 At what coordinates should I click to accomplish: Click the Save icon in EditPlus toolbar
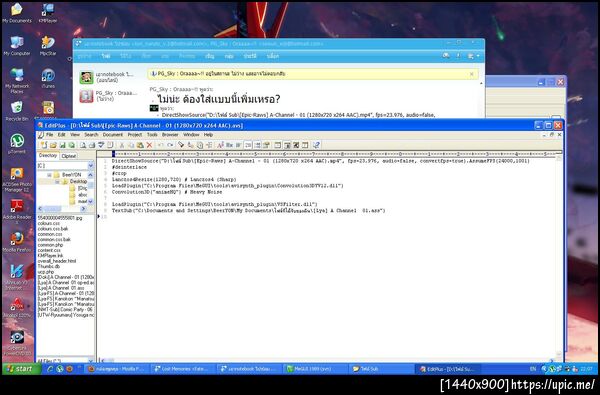point(62,145)
